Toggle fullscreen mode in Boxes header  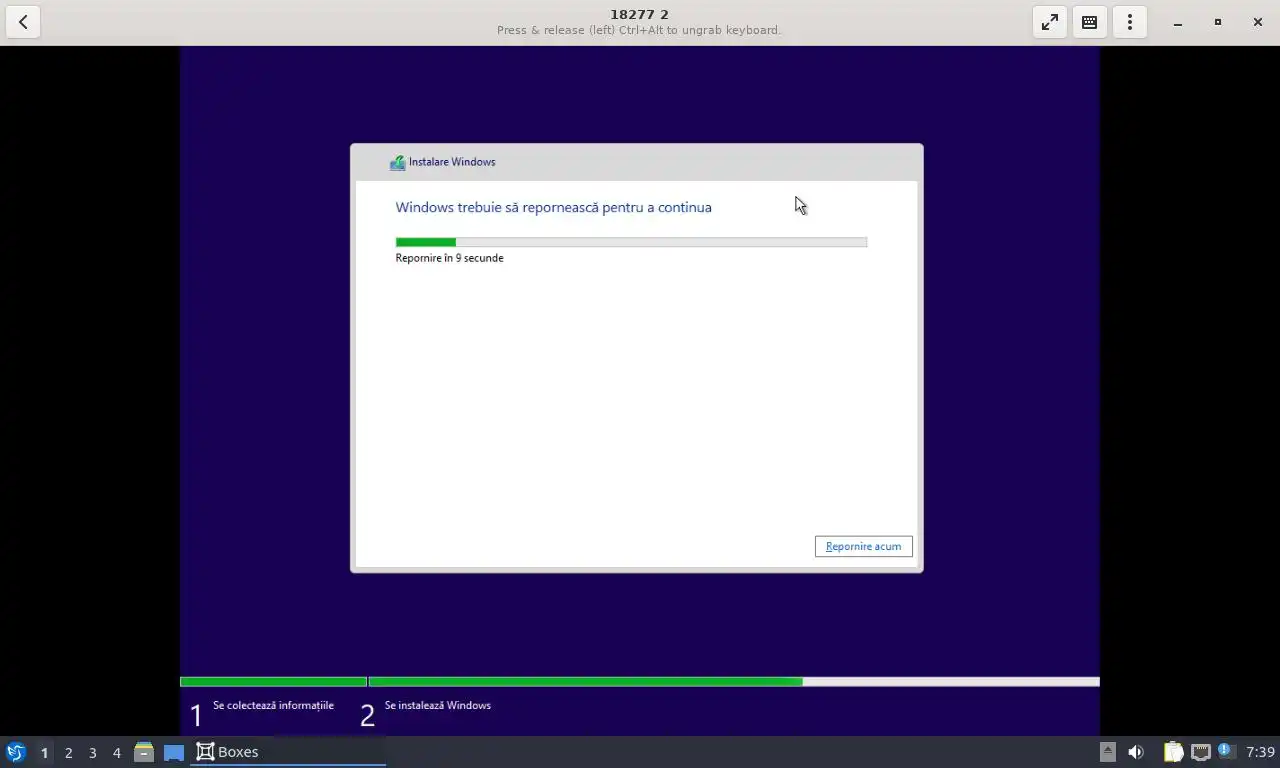click(x=1050, y=22)
